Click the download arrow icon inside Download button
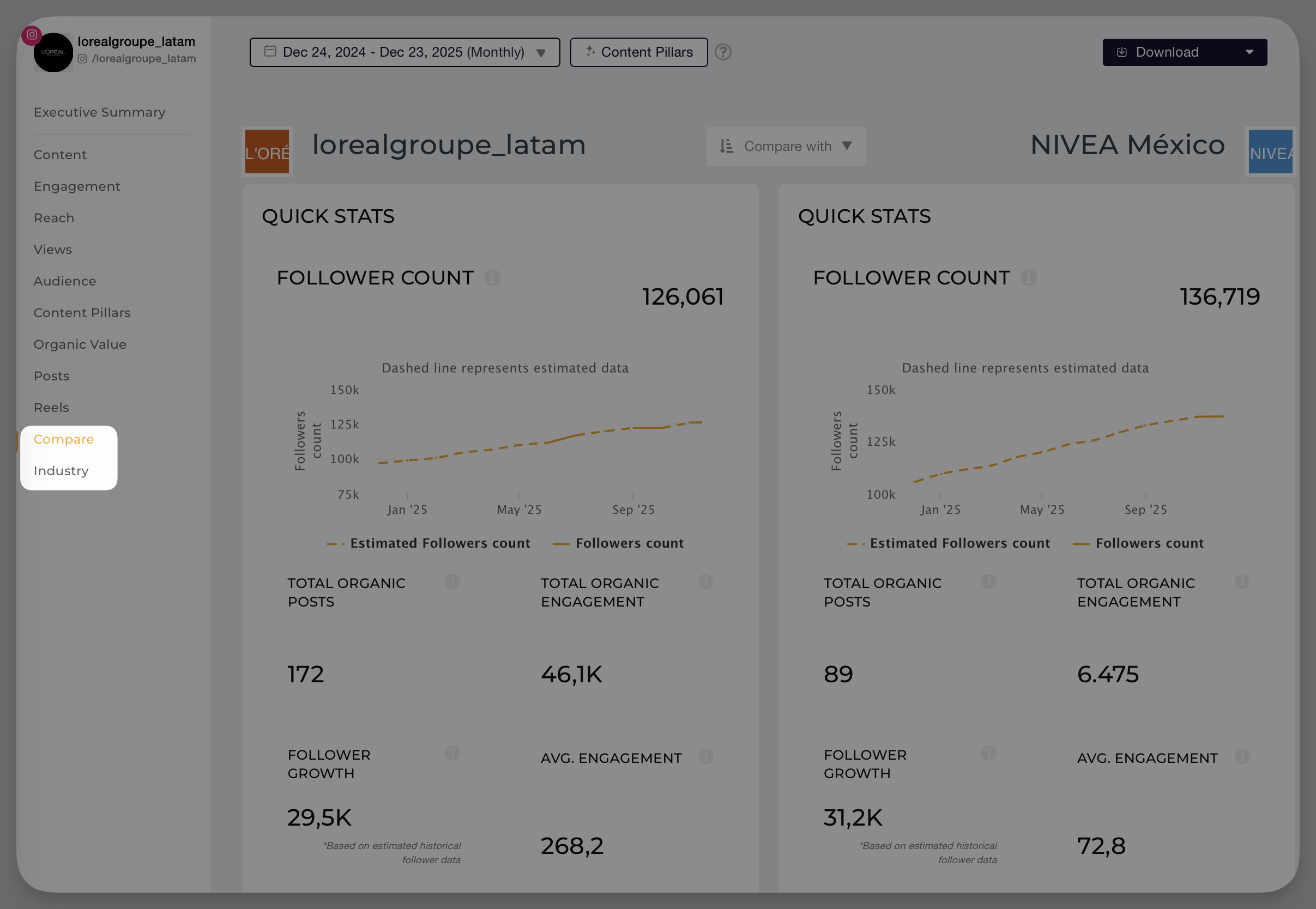1316x909 pixels. (1122, 52)
